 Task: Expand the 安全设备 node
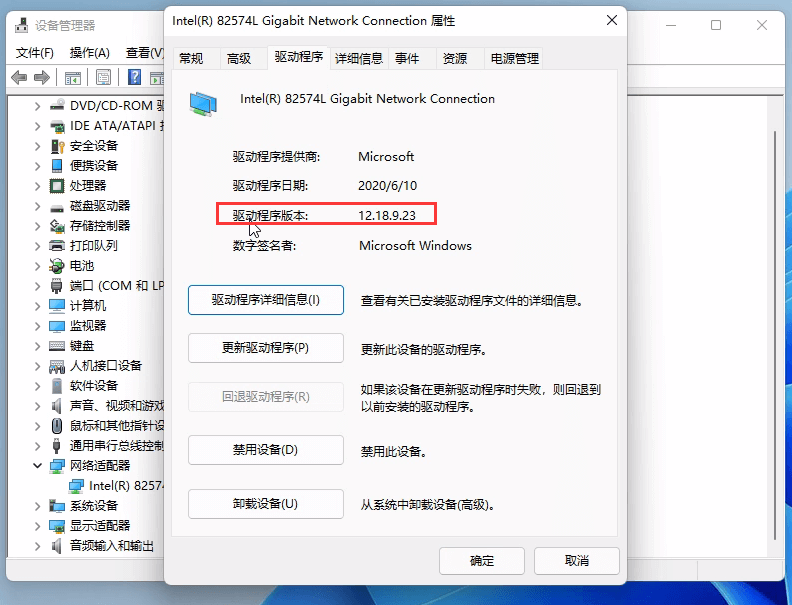37,146
